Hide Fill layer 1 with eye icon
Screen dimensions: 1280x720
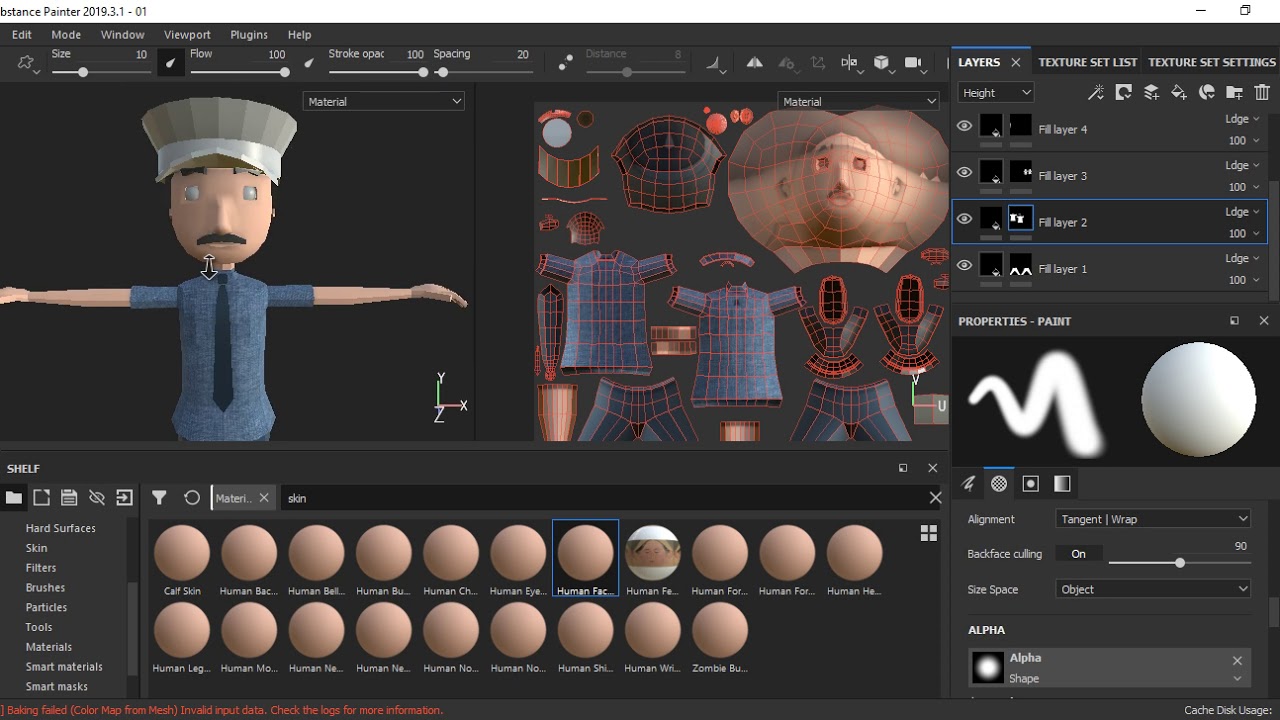click(964, 265)
